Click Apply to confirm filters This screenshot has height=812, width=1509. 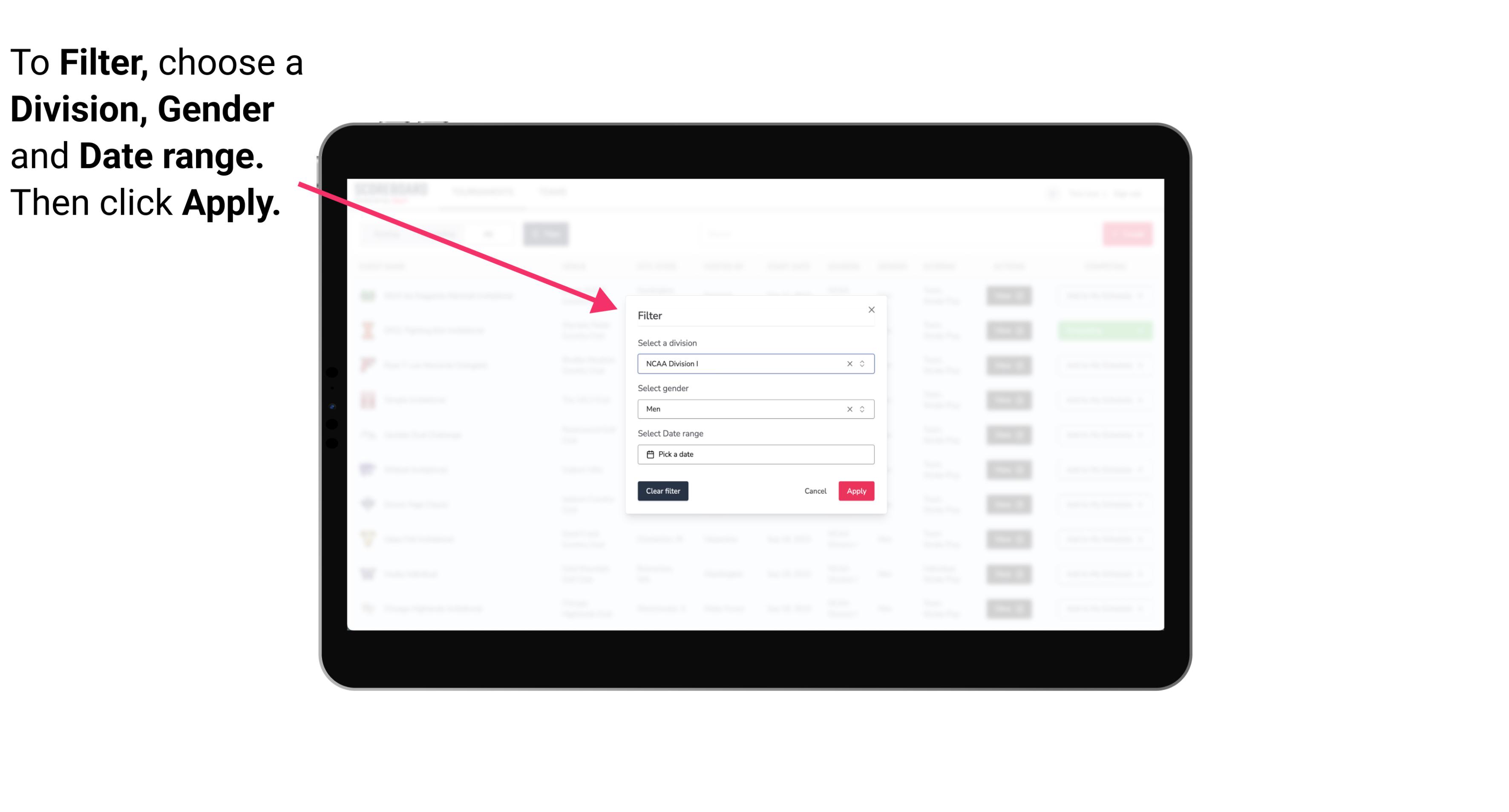tap(856, 491)
